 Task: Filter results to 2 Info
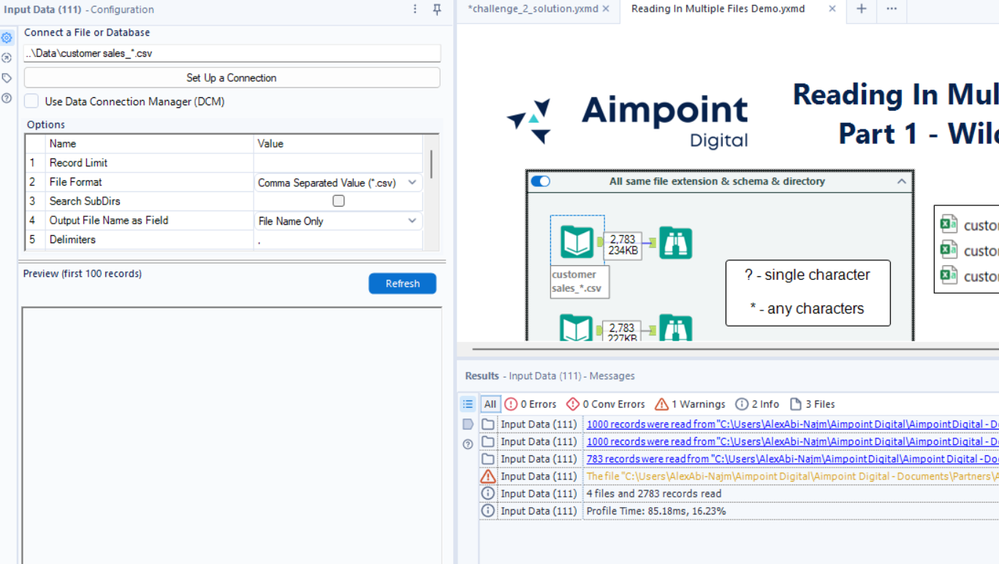(757, 404)
